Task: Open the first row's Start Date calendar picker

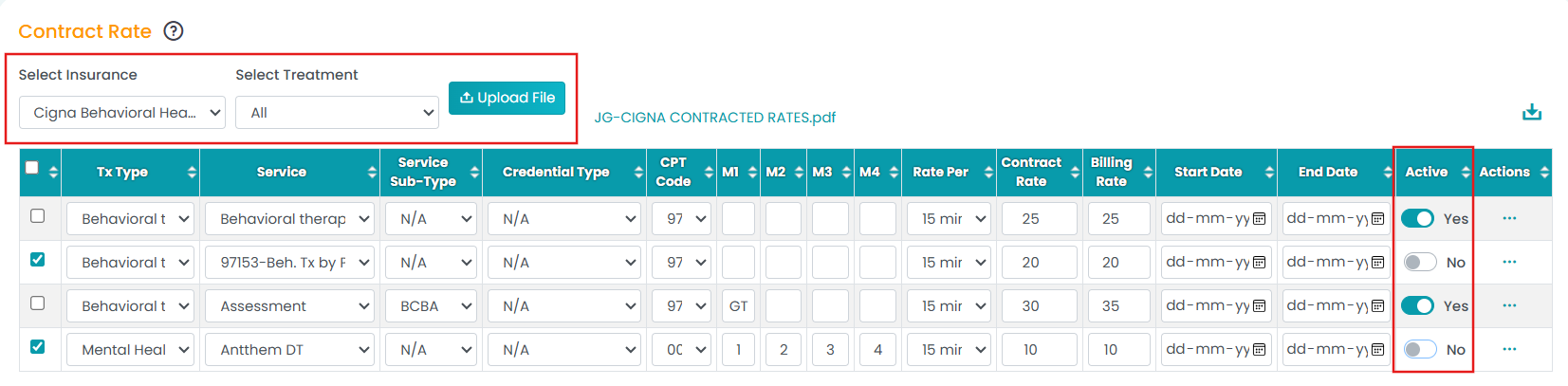Action: point(1259,219)
